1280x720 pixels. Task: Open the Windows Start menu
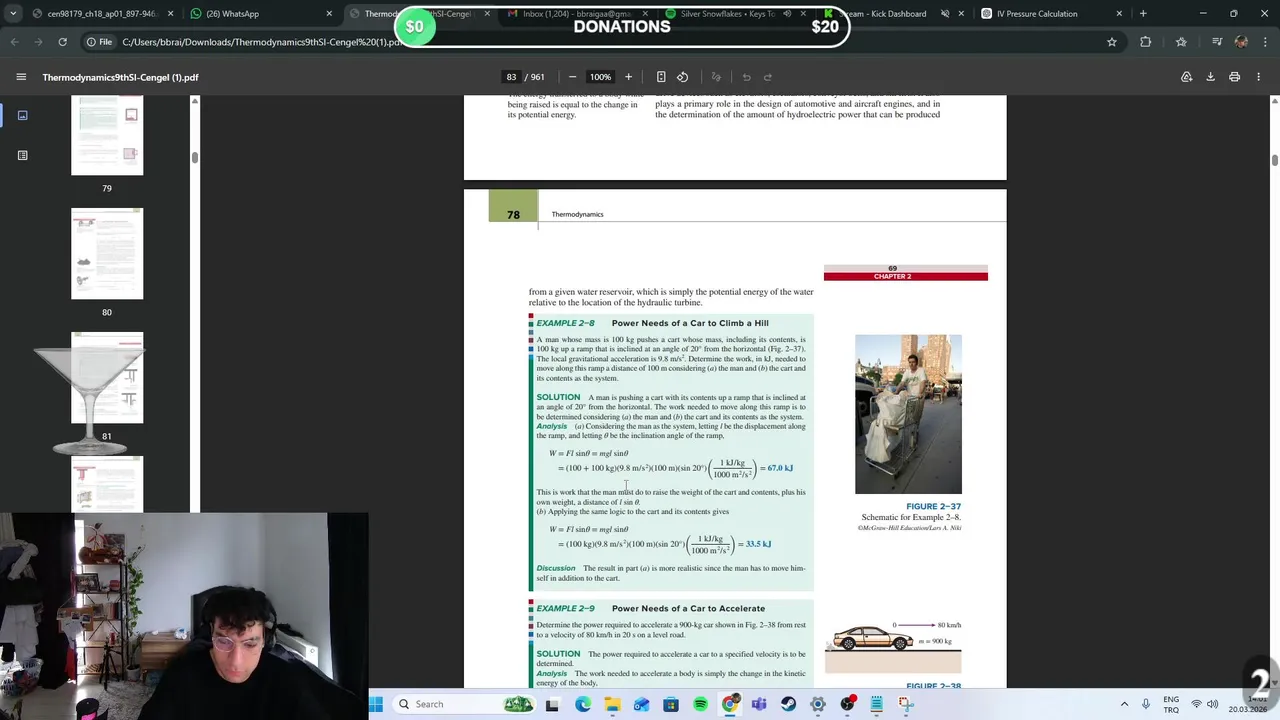pos(376,704)
